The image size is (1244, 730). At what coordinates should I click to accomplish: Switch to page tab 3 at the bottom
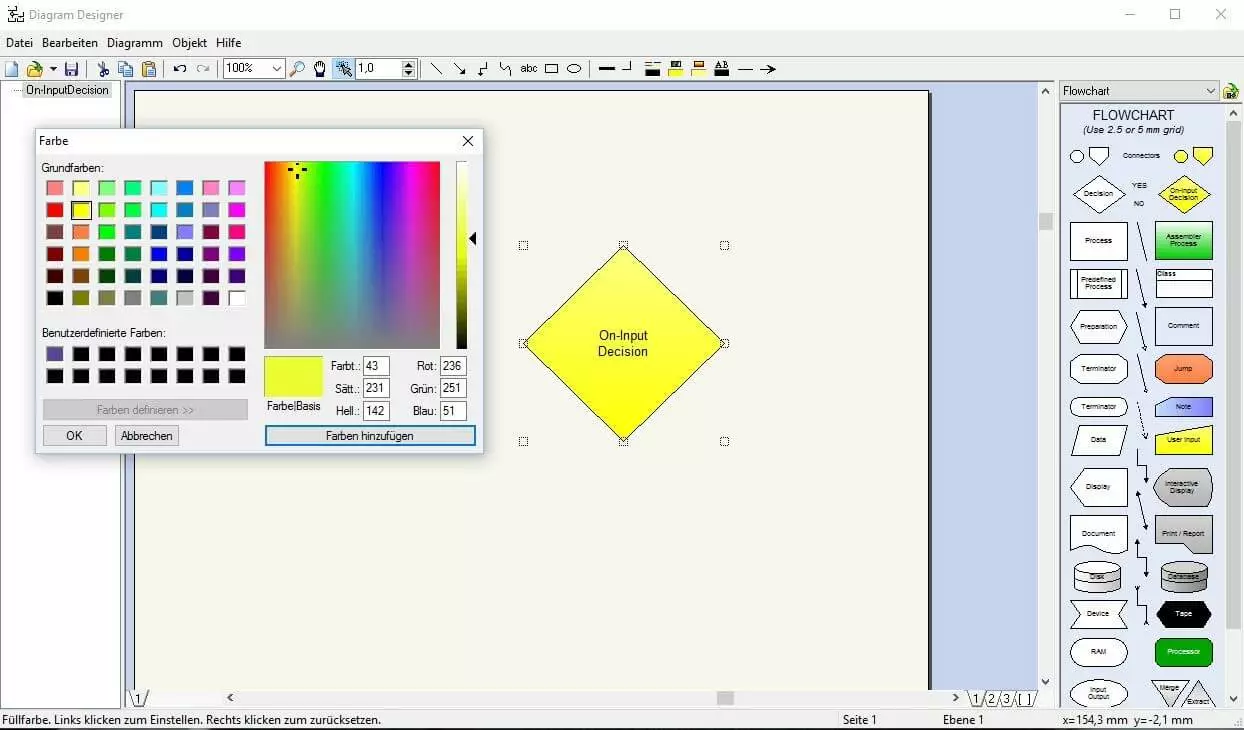(1007, 698)
